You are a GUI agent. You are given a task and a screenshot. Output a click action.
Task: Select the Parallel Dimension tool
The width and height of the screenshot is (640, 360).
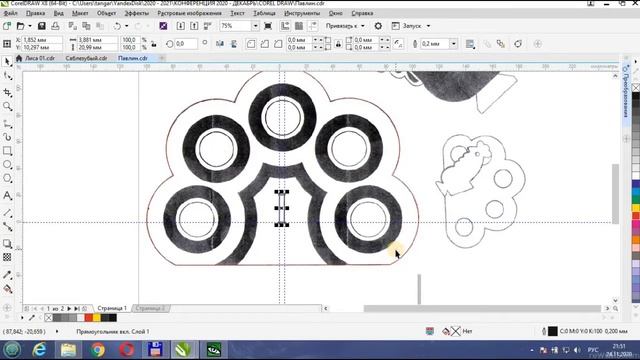point(7,213)
